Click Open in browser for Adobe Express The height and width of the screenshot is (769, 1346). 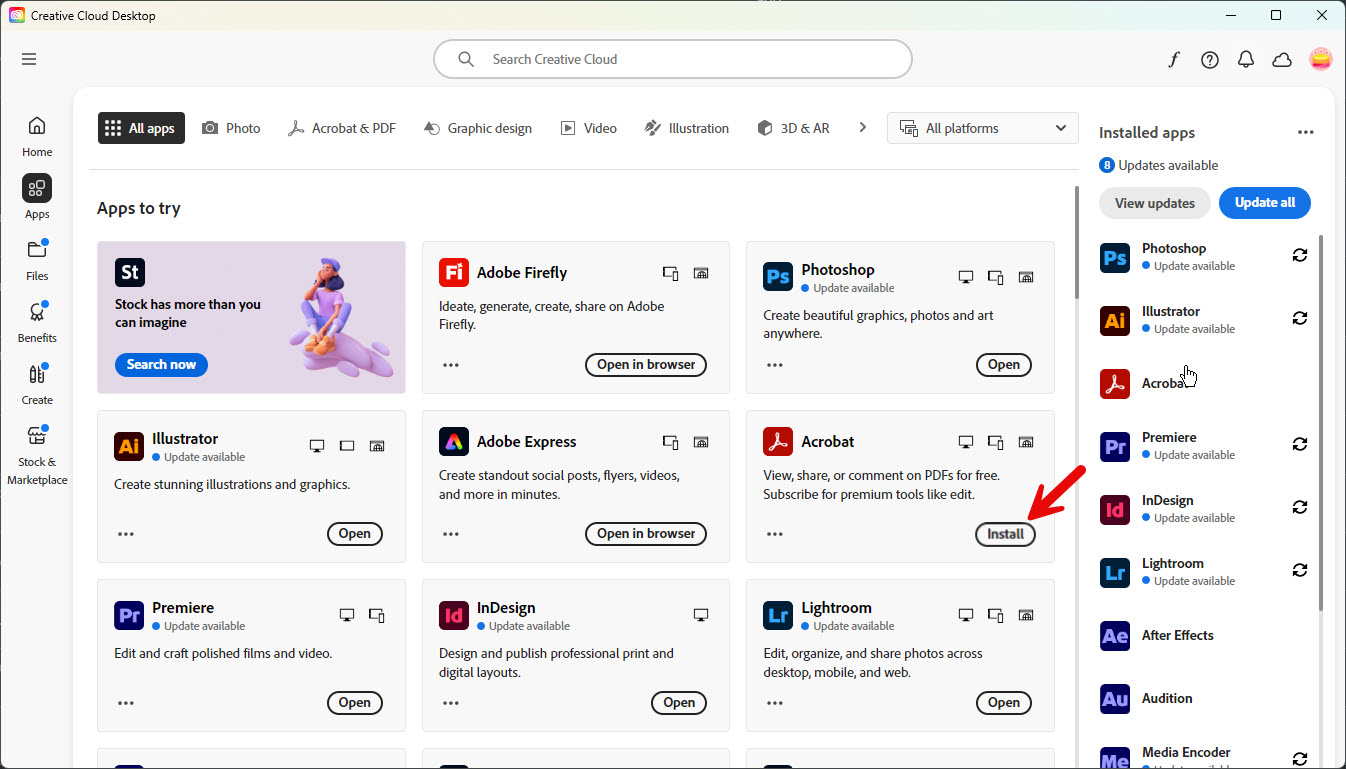tap(646, 533)
